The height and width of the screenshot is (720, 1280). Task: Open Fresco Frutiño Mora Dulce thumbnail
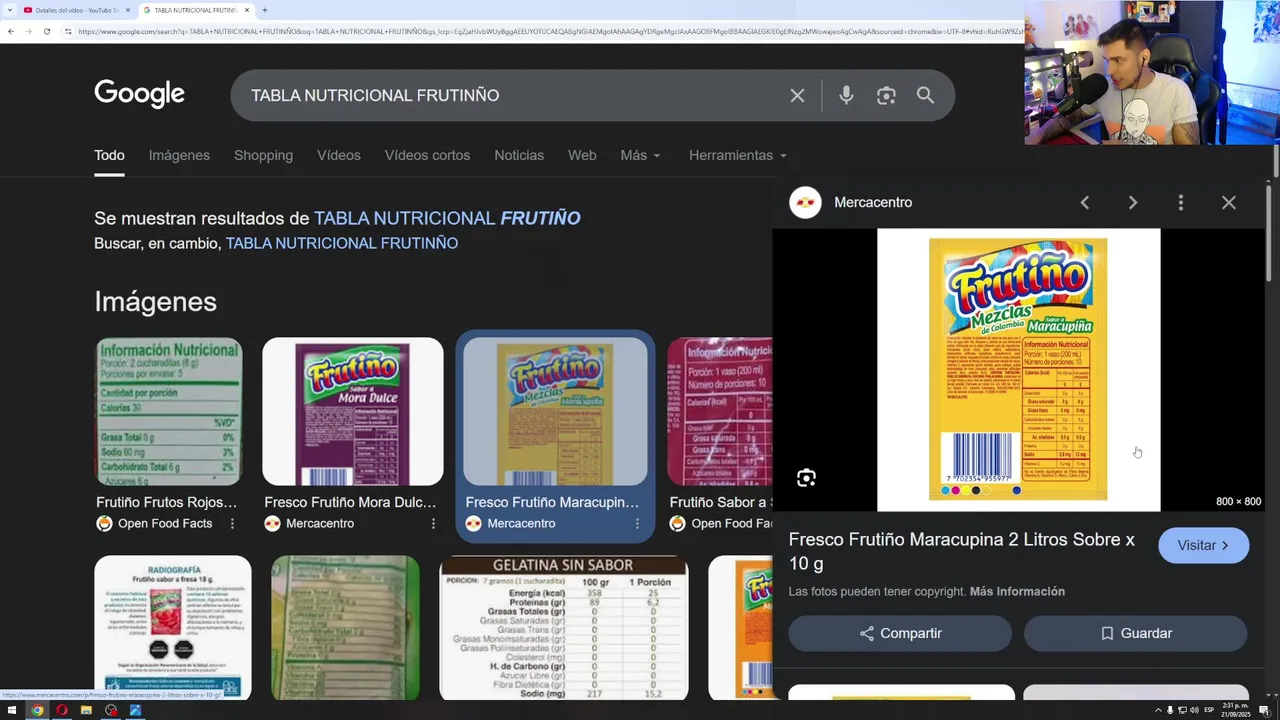pyautogui.click(x=353, y=411)
